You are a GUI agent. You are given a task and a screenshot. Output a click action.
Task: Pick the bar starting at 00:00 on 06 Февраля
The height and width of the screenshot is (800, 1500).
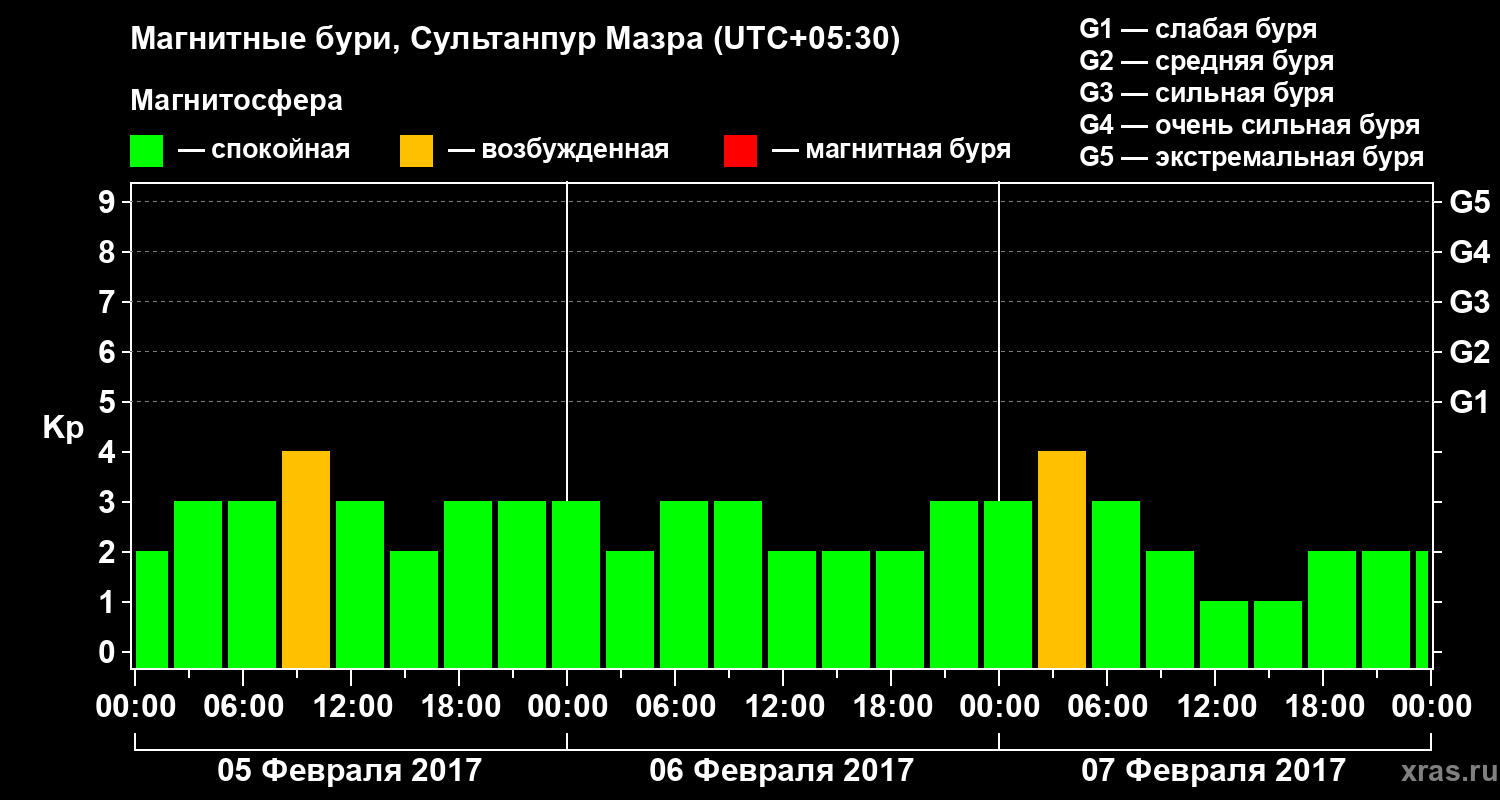point(576,585)
